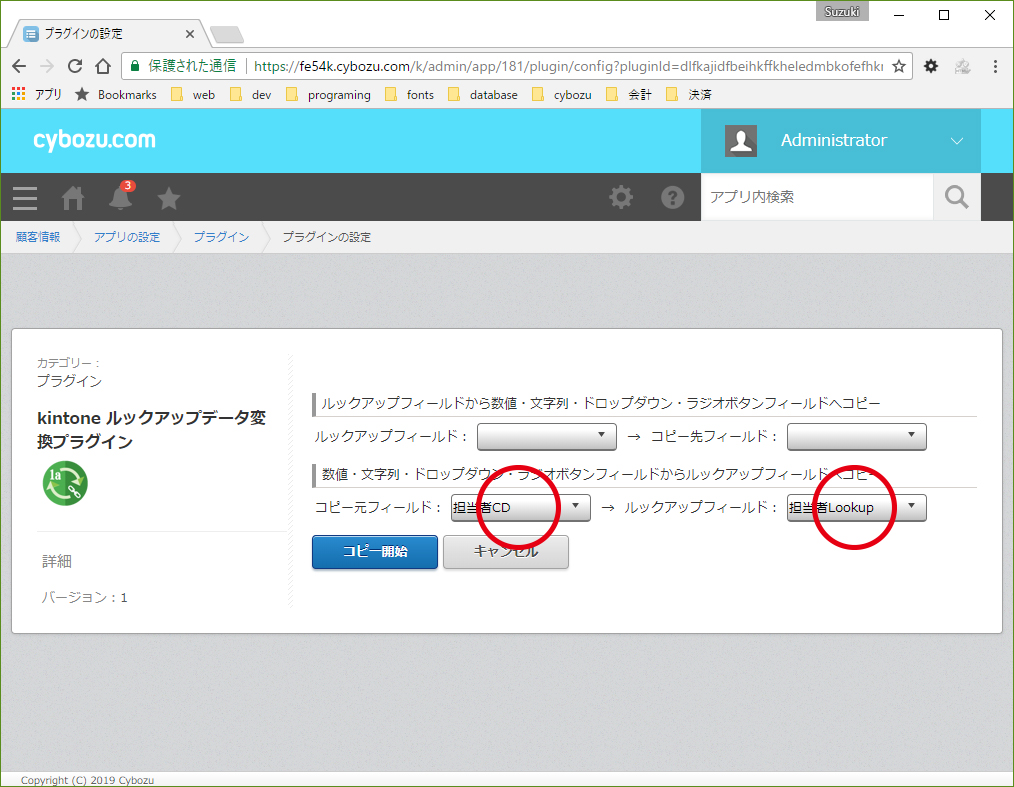Click the バージョン：1 text
This screenshot has width=1014, height=787.
tap(85, 598)
